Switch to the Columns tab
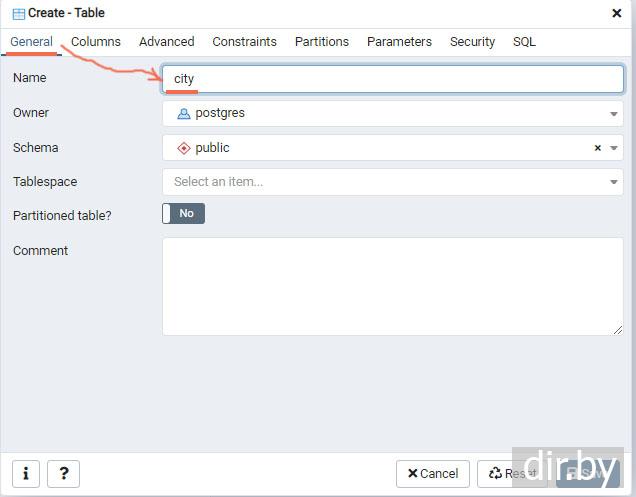 click(x=96, y=42)
